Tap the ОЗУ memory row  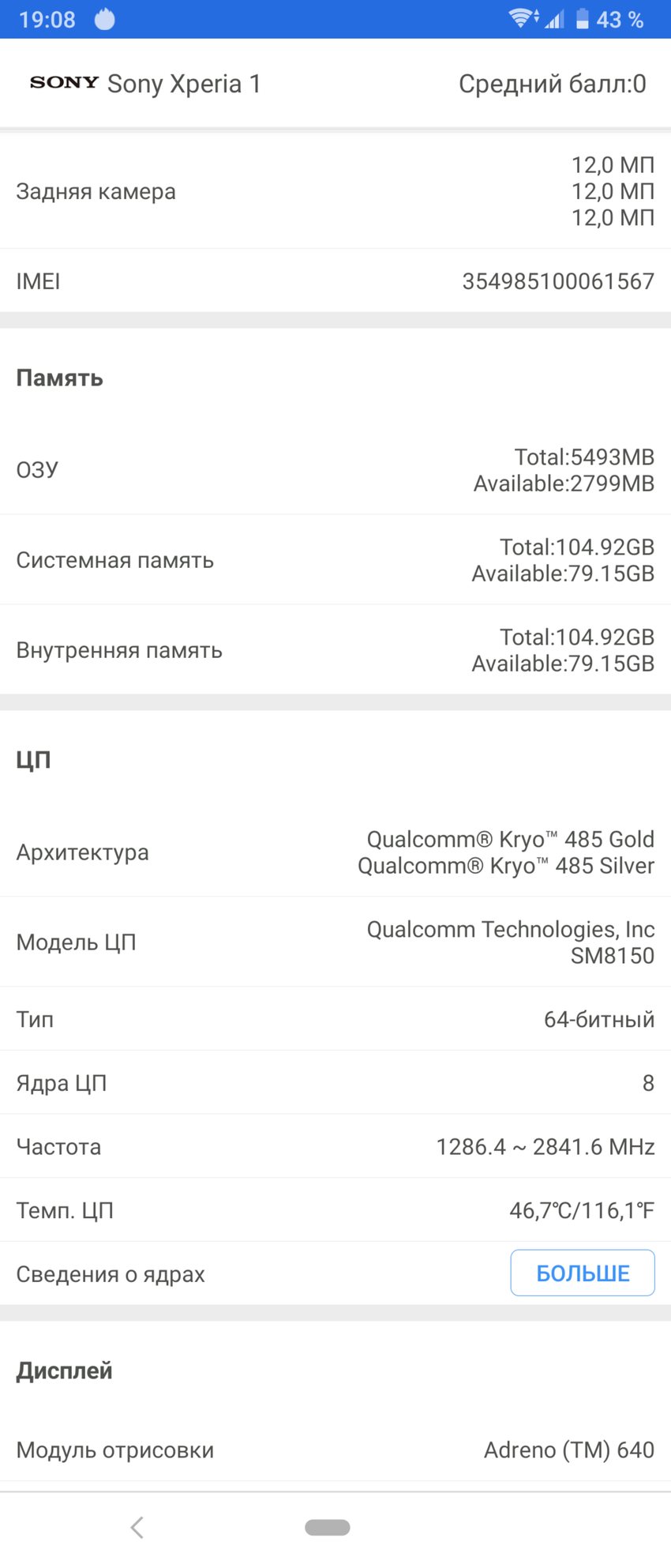(x=335, y=470)
